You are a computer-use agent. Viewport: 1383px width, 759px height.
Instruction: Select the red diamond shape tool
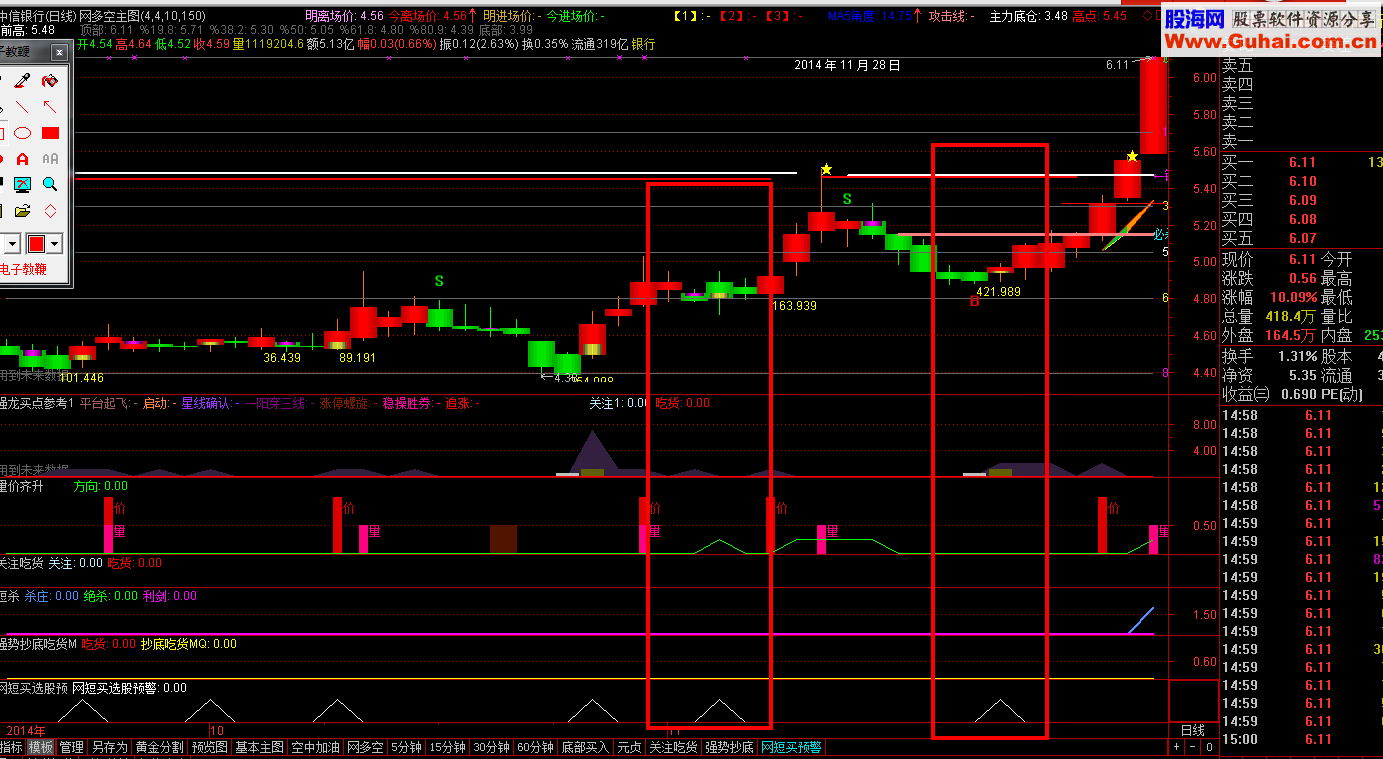click(49, 211)
